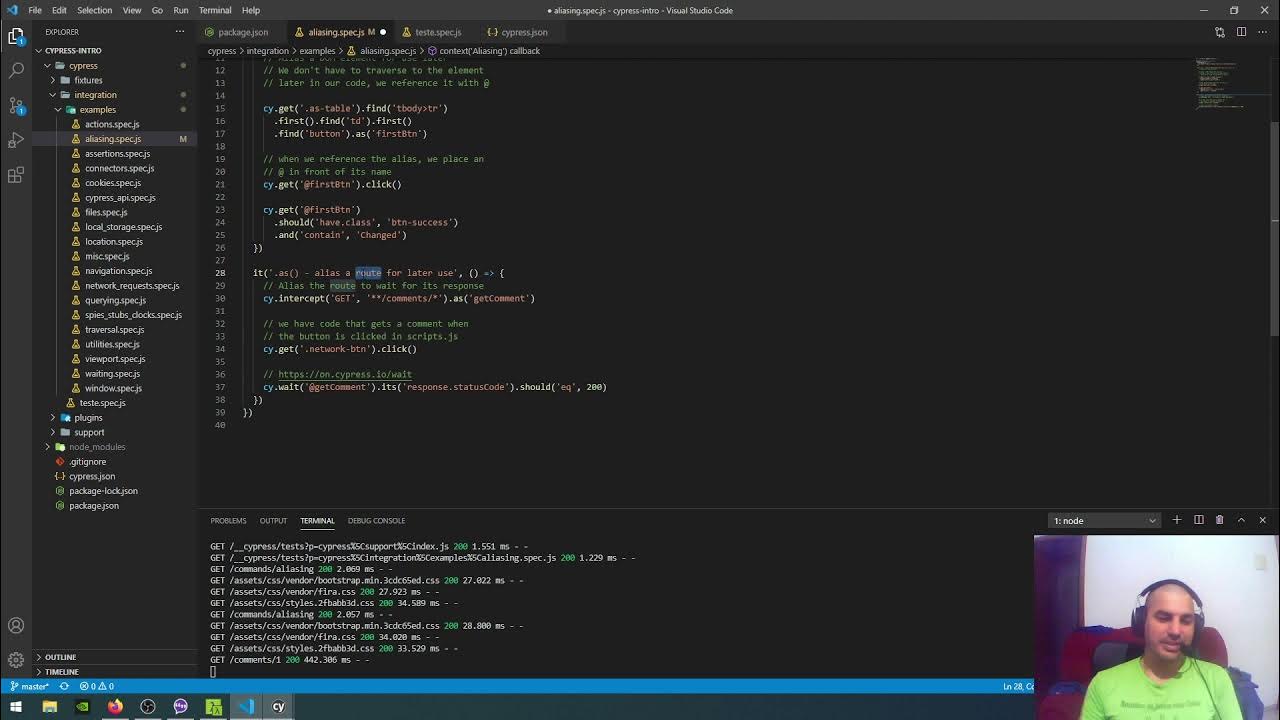The width and height of the screenshot is (1280, 720).
Task: Open the Cypress app in taskbar
Action: click(x=279, y=707)
